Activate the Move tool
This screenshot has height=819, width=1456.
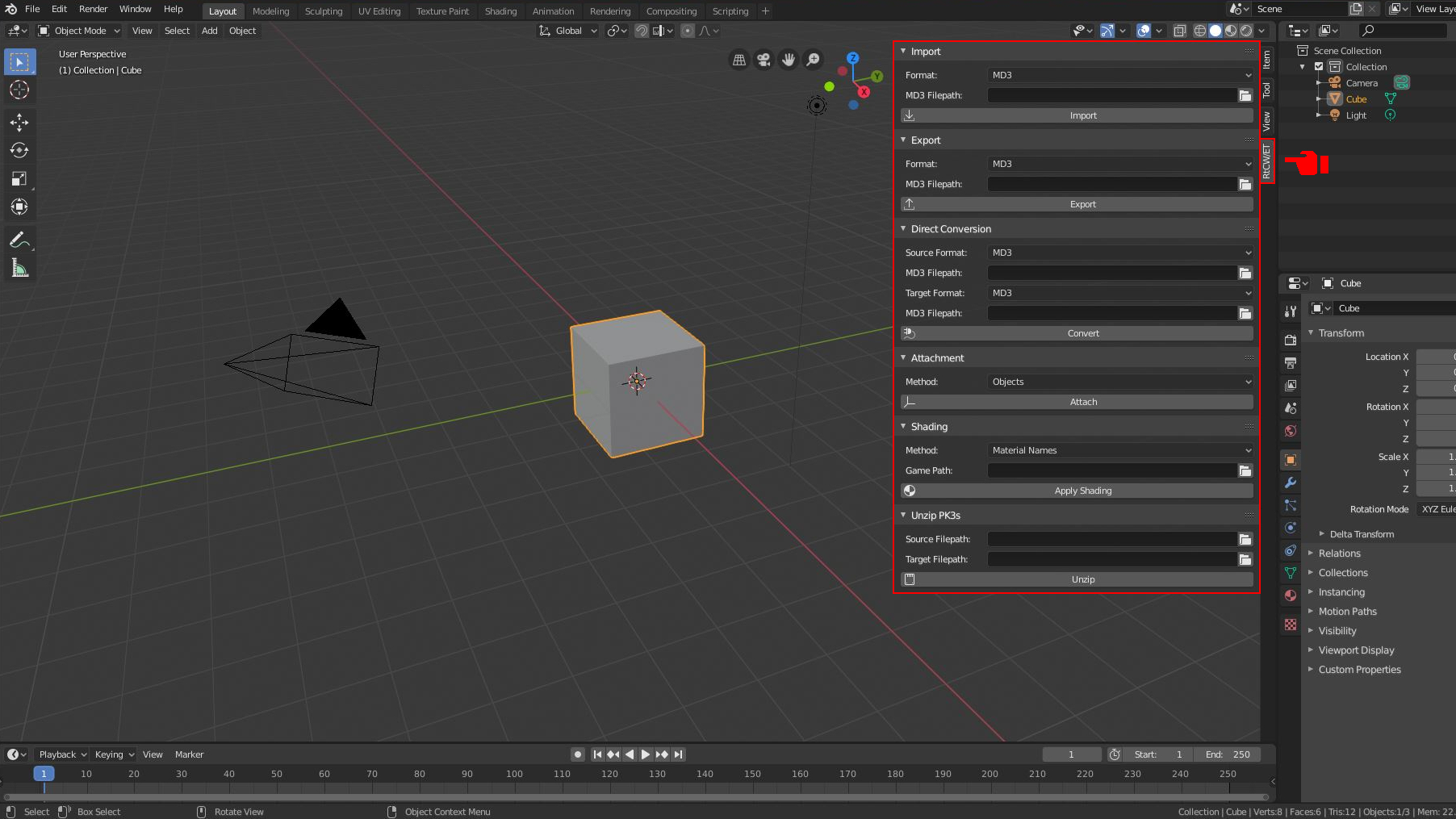pos(19,122)
